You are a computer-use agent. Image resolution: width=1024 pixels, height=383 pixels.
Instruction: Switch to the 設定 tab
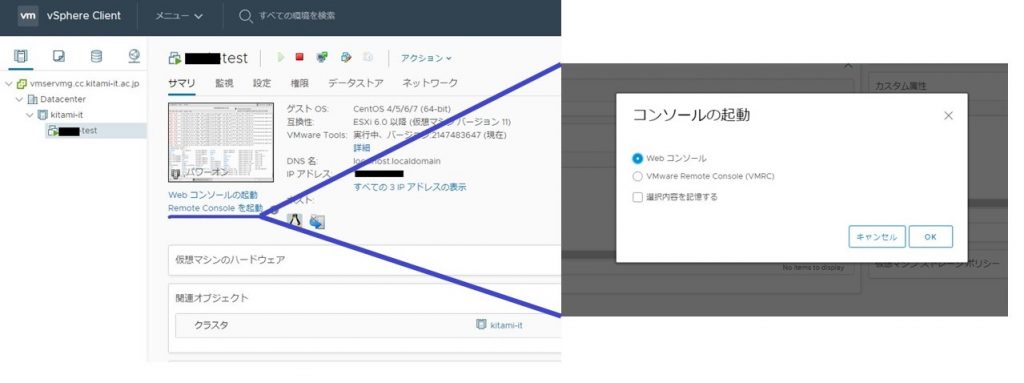click(x=262, y=83)
